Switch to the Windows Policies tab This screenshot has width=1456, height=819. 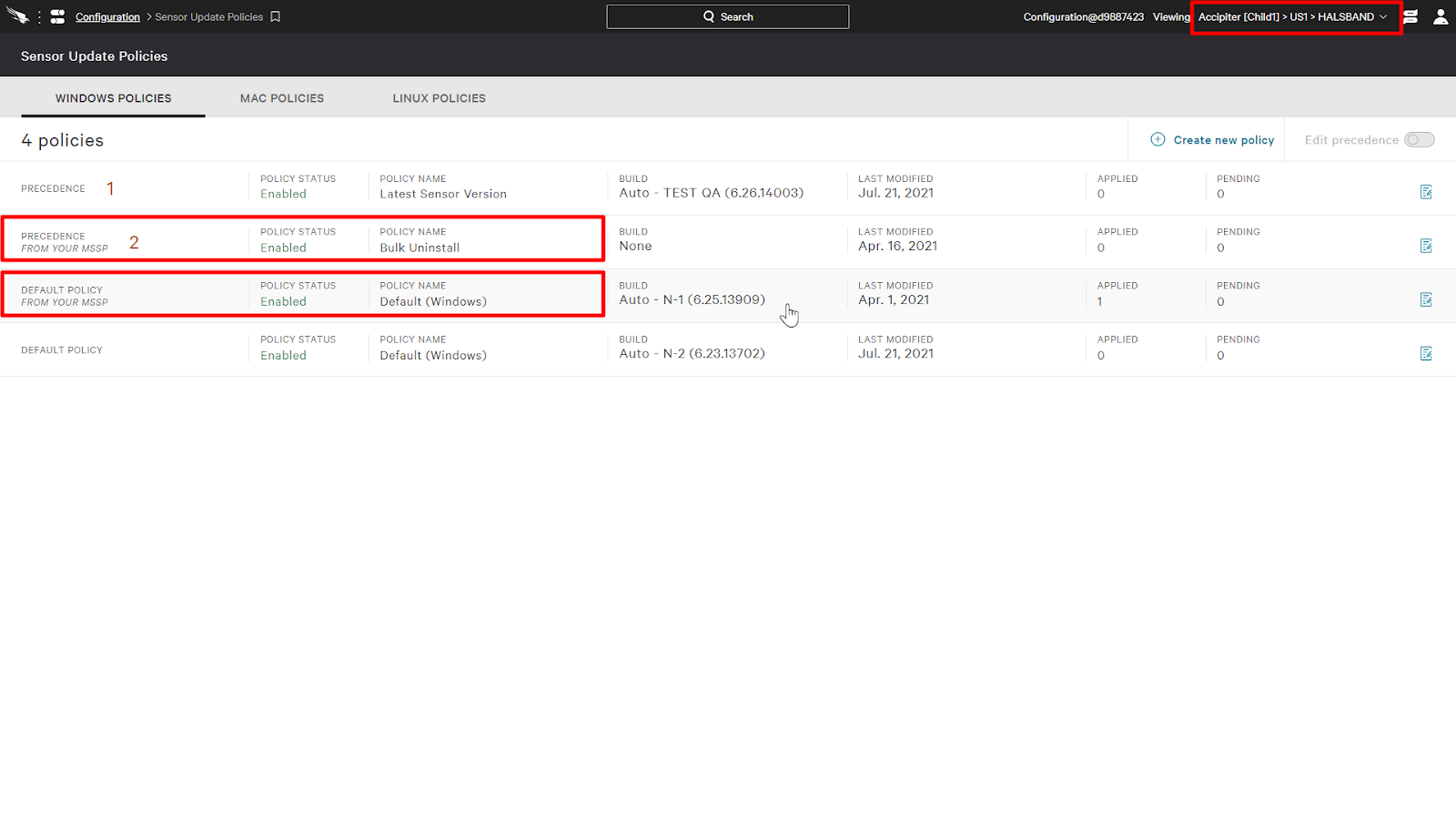114,98
